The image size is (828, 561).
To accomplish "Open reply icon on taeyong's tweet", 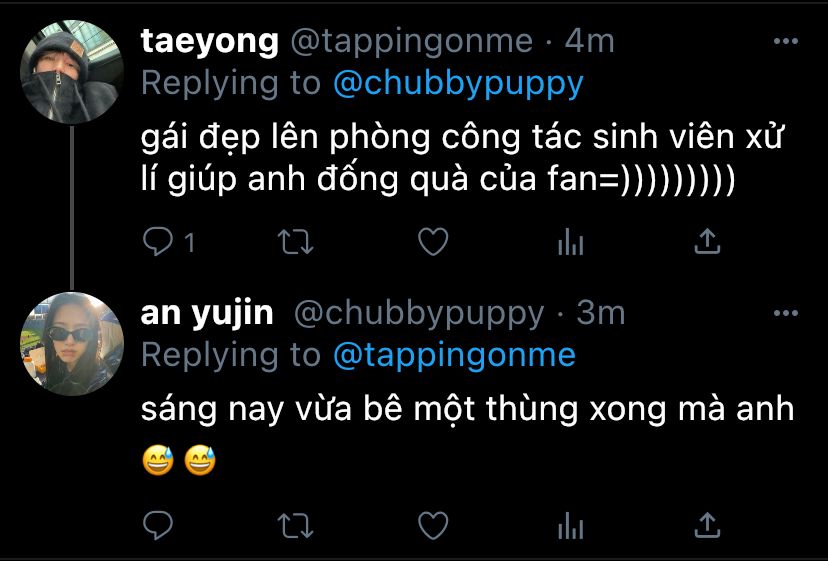I will click(x=158, y=241).
